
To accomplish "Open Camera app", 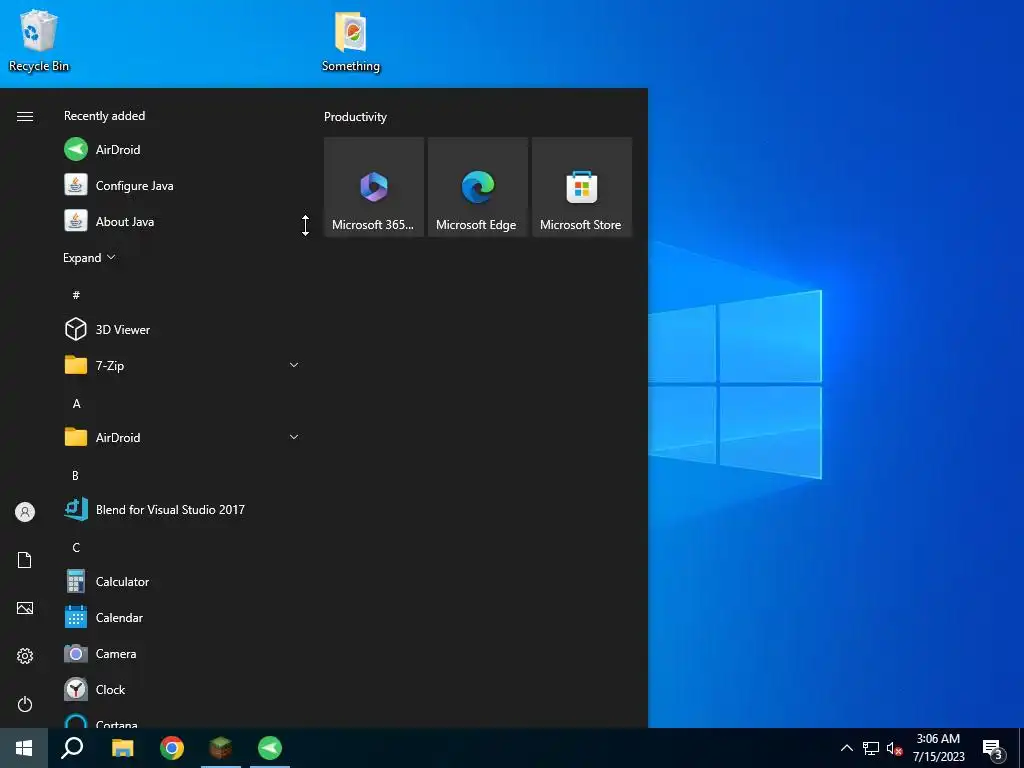I will pyautogui.click(x=182, y=653).
